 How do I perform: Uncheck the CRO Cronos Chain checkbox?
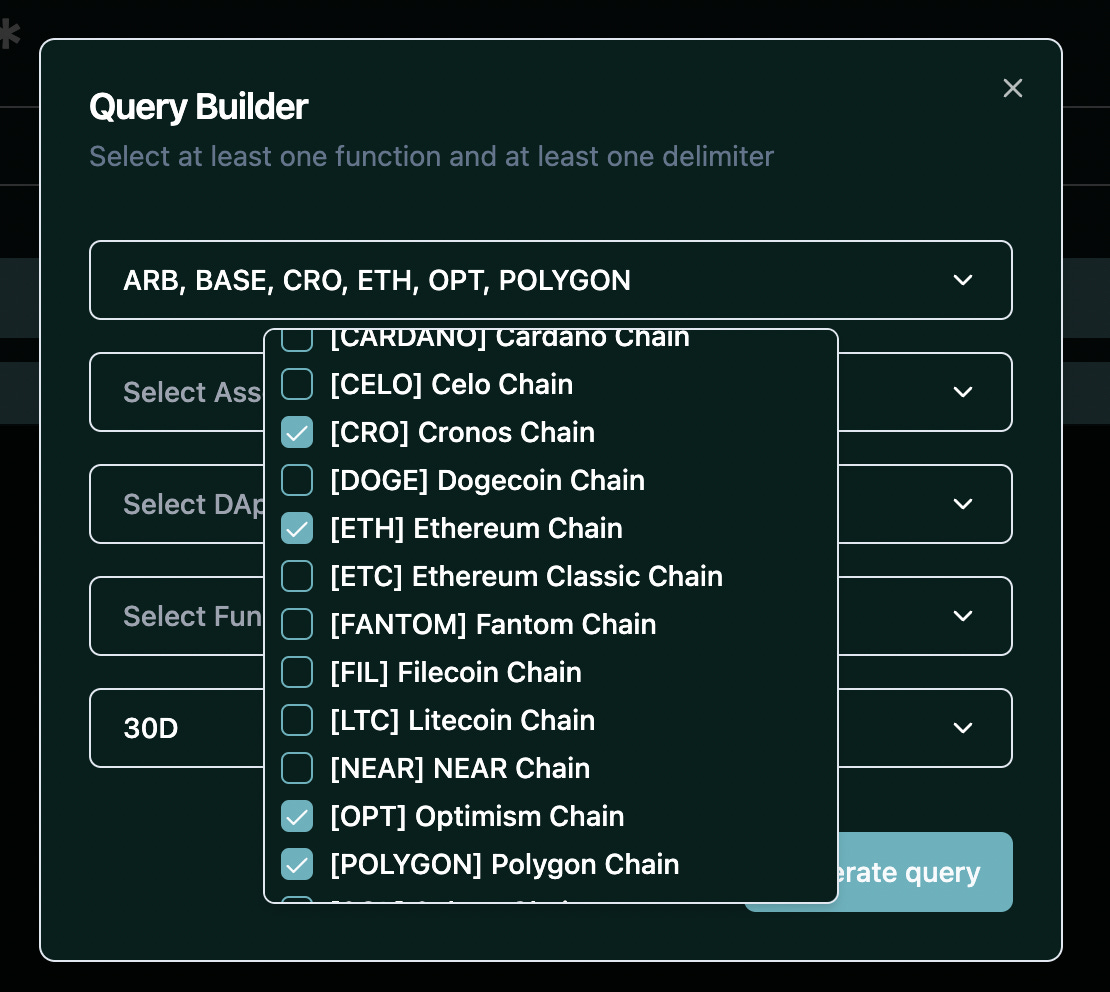click(297, 433)
